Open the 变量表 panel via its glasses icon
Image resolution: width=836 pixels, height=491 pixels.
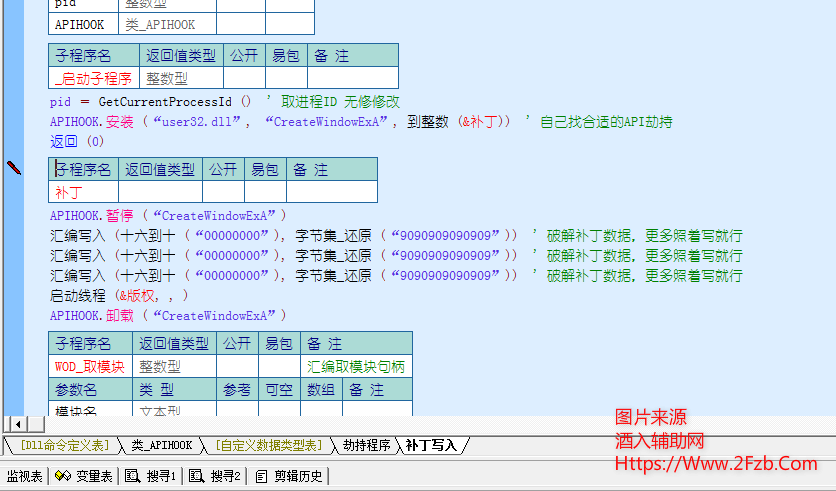click(62, 476)
